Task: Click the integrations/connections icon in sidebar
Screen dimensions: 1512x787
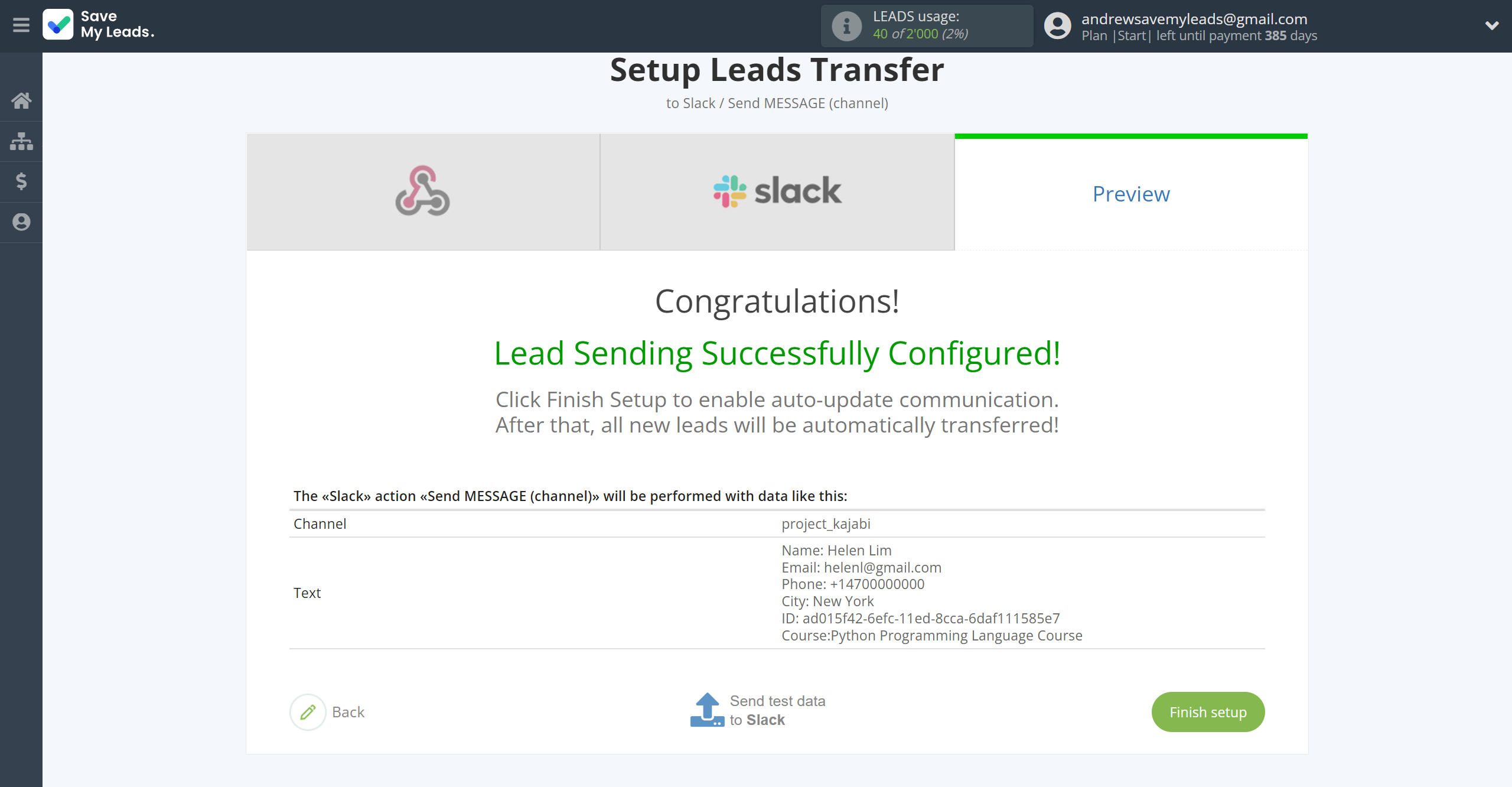Action: tap(22, 140)
